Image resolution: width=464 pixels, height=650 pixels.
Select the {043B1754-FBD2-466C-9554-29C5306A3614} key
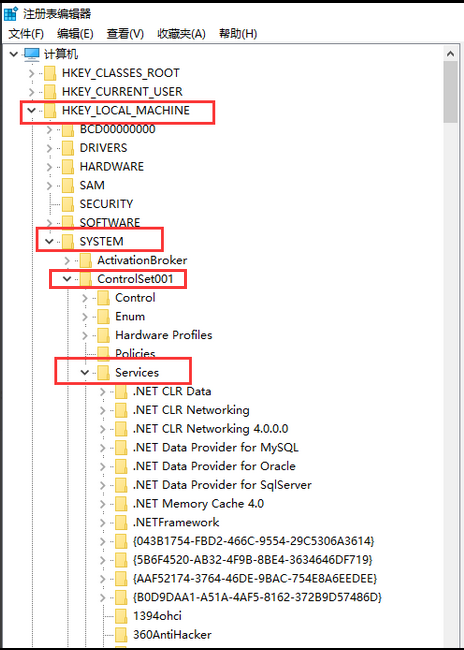point(254,541)
